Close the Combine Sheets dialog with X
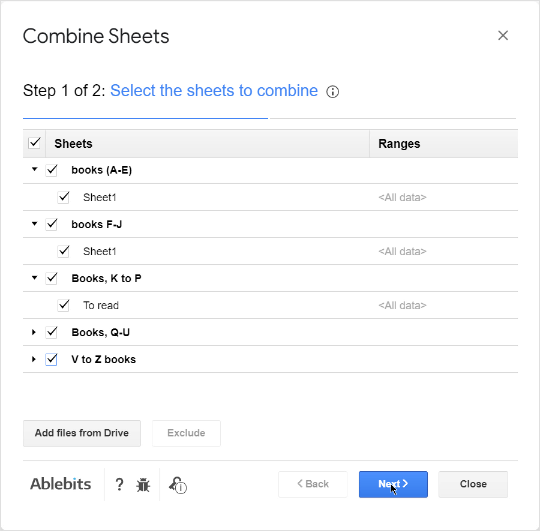Viewport: 540px width, 531px height. 503,35
